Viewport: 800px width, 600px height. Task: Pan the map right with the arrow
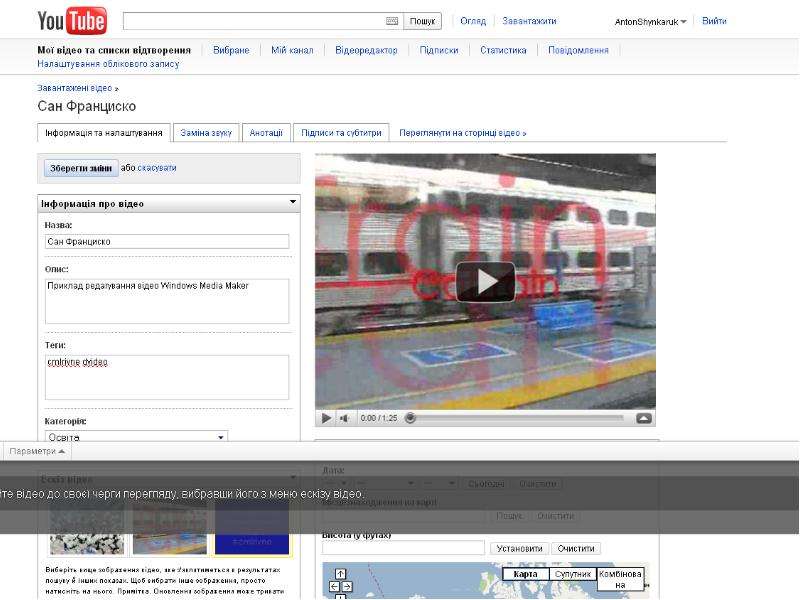346,587
